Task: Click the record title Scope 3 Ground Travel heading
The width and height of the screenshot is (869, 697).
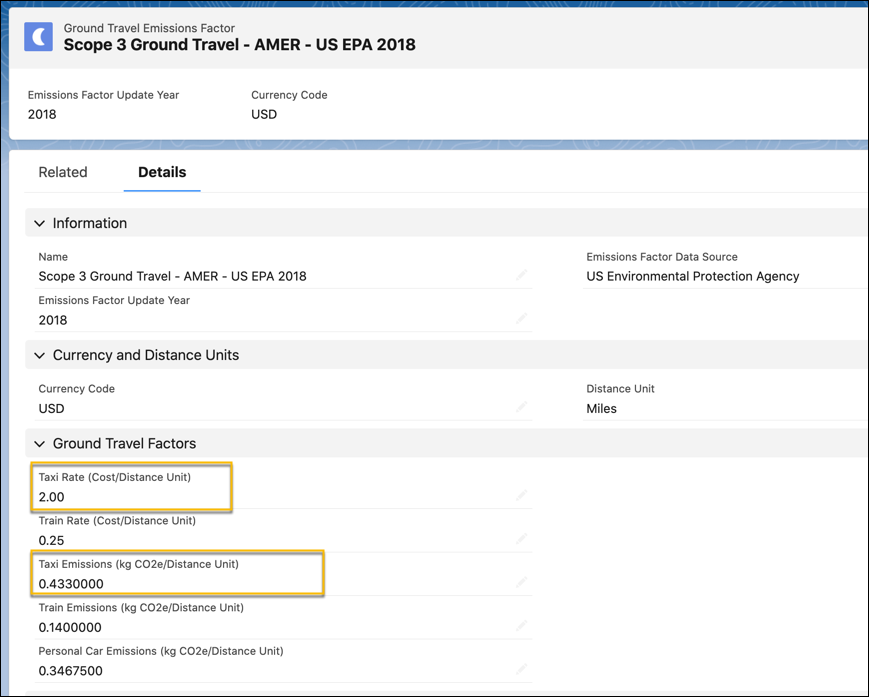Action: (239, 45)
